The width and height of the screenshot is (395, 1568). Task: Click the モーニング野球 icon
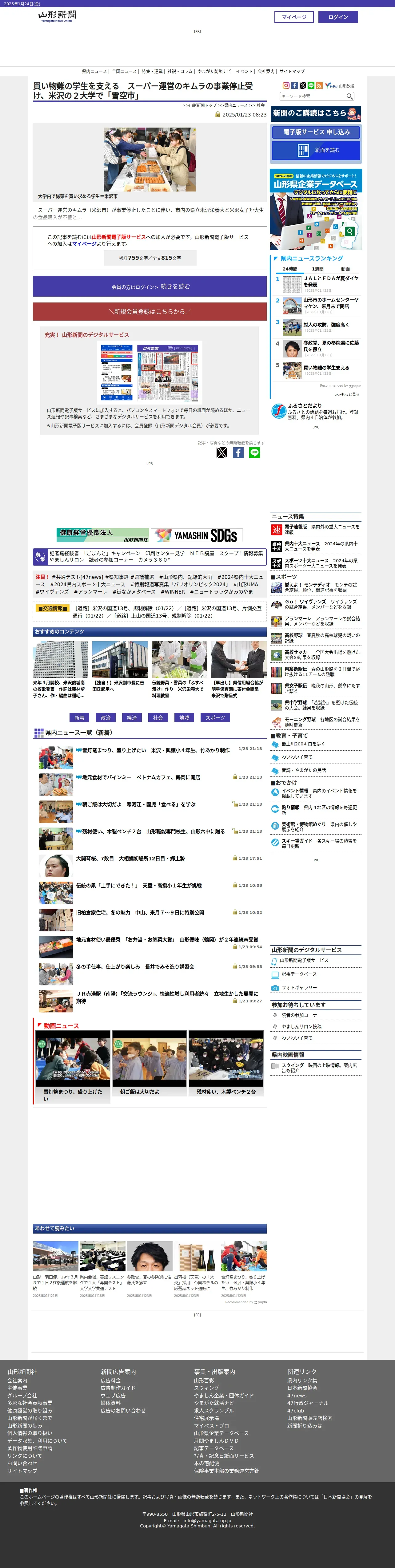276,722
